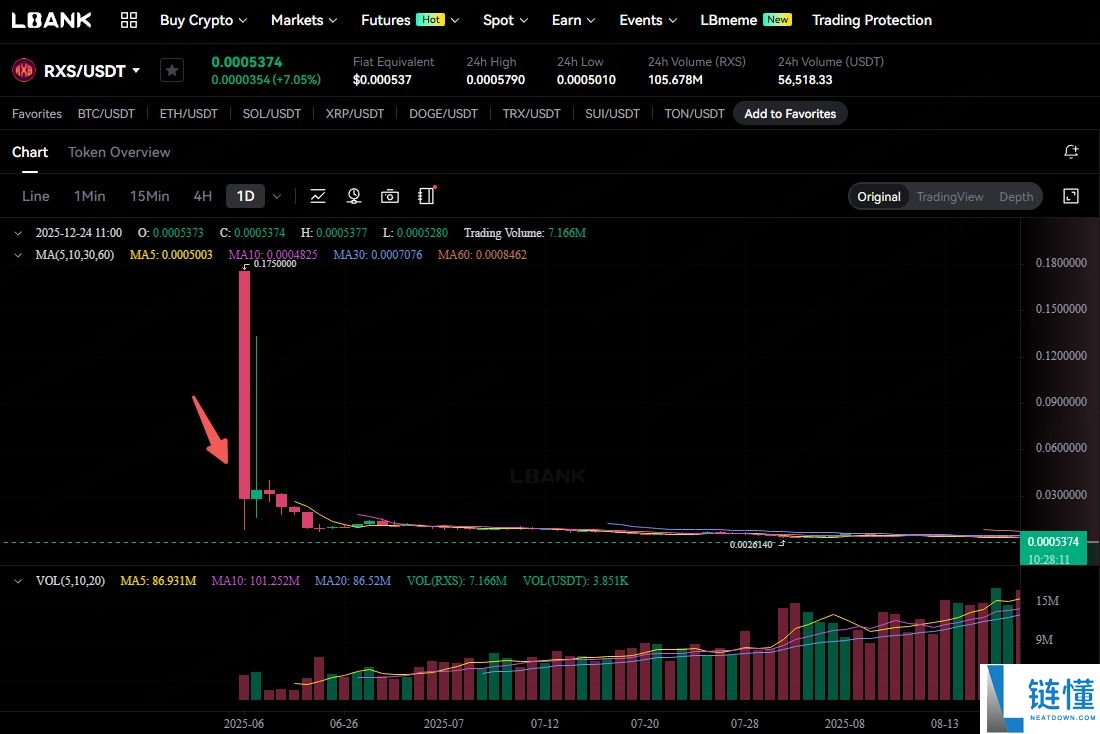1100x734 pixels.
Task: Open LBmeme page
Action: point(746,20)
